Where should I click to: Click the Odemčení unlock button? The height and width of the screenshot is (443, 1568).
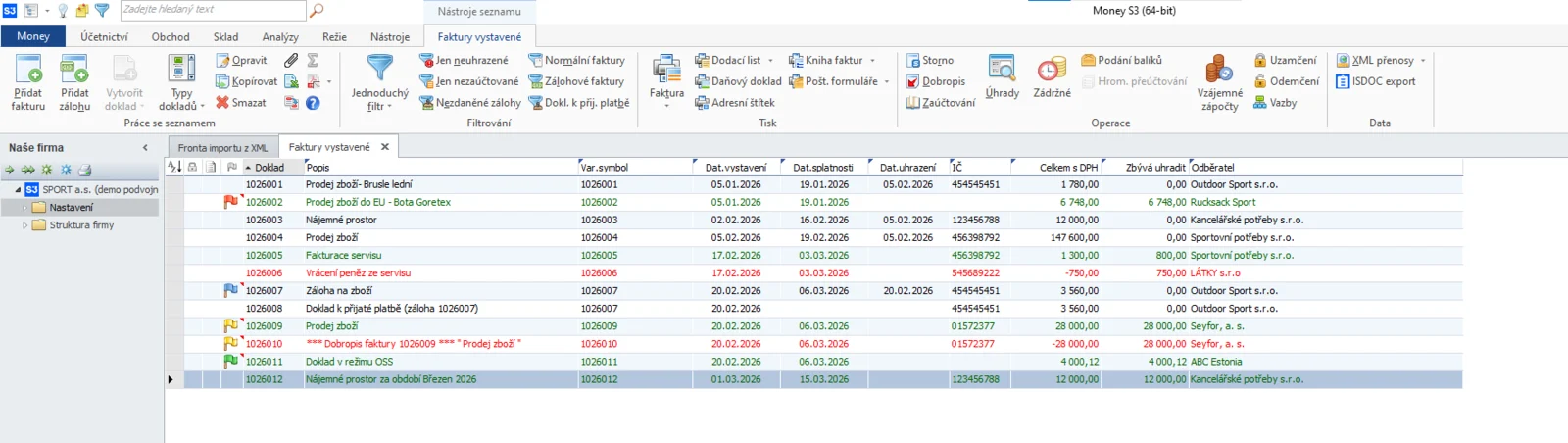coord(1286,81)
